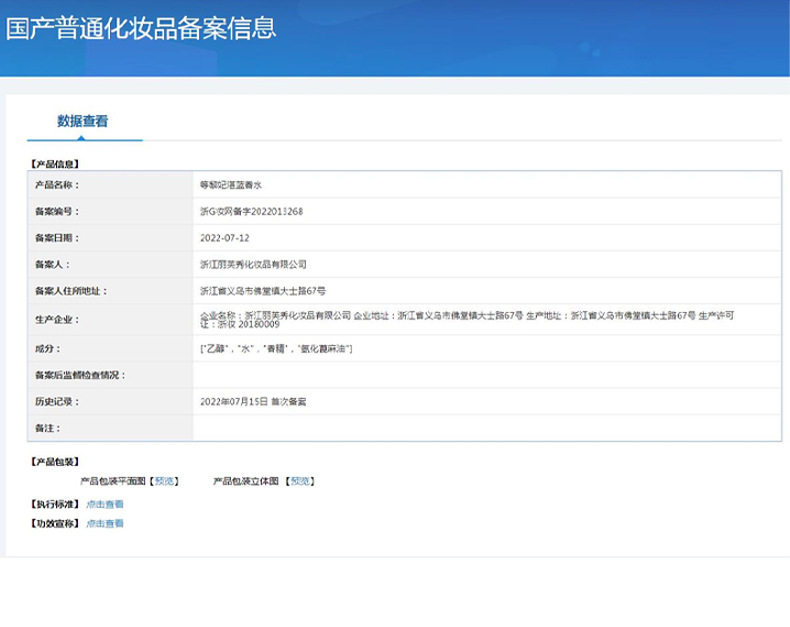Select the 备案编号 value ending in 268
The image size is (790, 627).
pos(251,211)
